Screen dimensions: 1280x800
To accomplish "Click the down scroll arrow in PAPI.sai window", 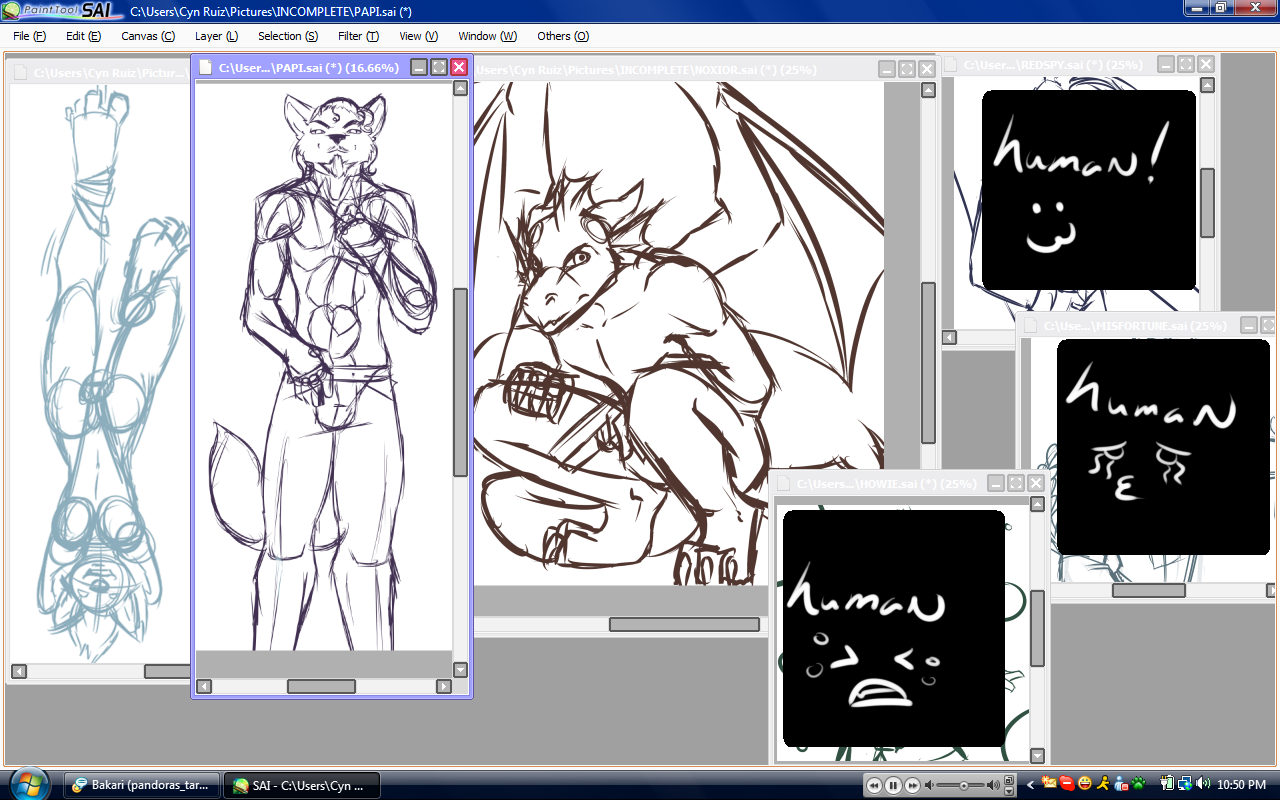I will tap(461, 670).
